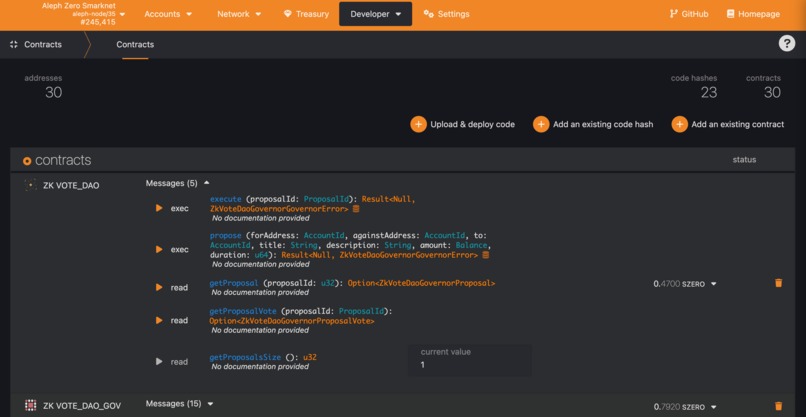Click the plus icon for Add an existing contract
This screenshot has height=417, width=806.
pyautogui.click(x=680, y=124)
